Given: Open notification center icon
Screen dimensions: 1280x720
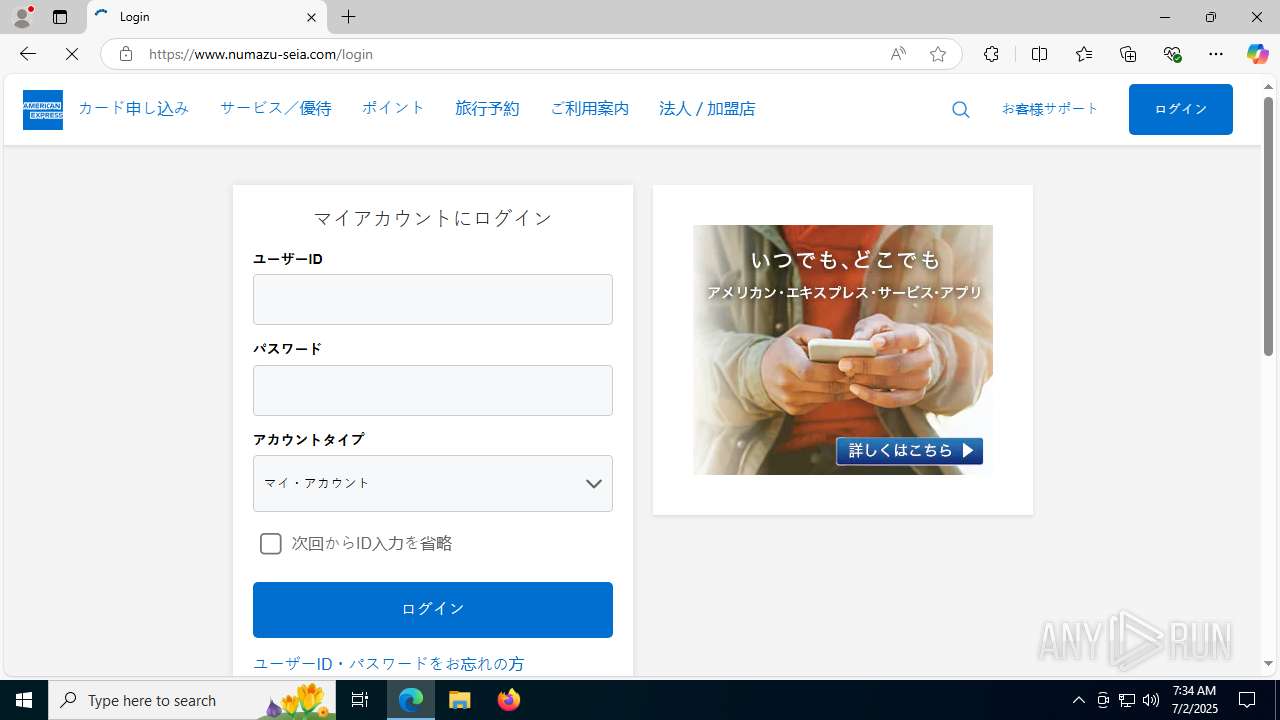Looking at the screenshot, I should [1247, 700].
